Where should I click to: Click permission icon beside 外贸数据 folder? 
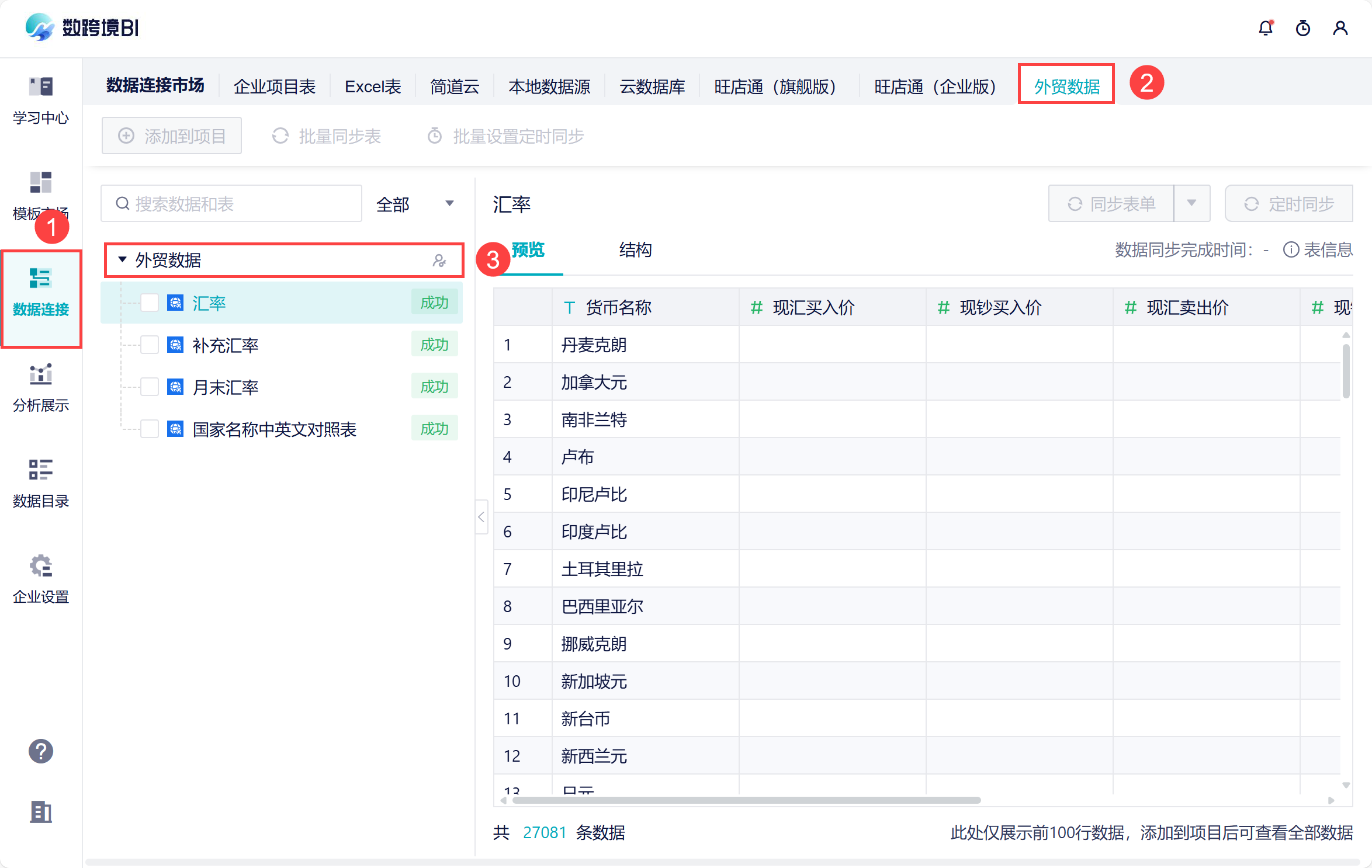(x=439, y=261)
